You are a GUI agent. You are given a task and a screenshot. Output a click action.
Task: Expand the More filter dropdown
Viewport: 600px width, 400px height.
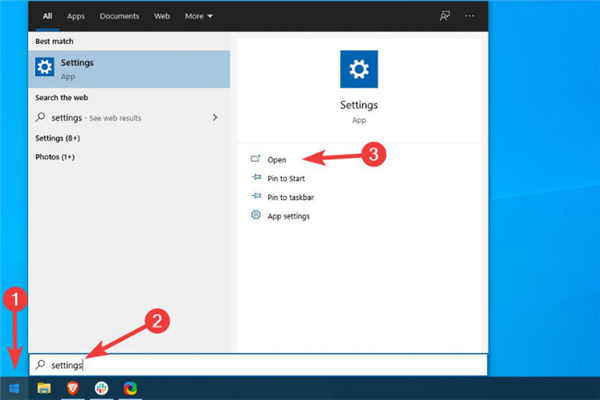(199, 17)
